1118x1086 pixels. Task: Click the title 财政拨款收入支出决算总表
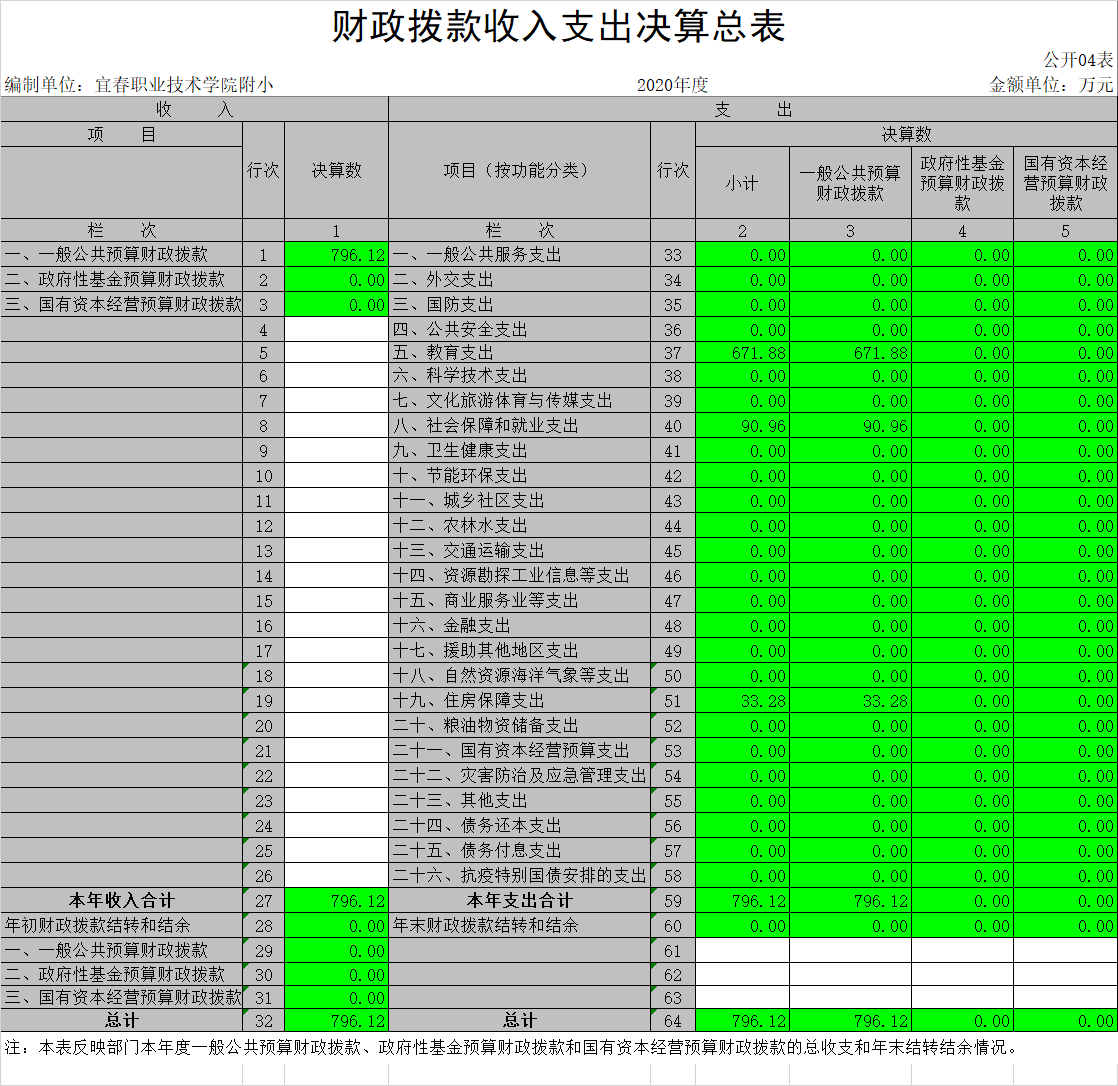pyautogui.click(x=558, y=27)
